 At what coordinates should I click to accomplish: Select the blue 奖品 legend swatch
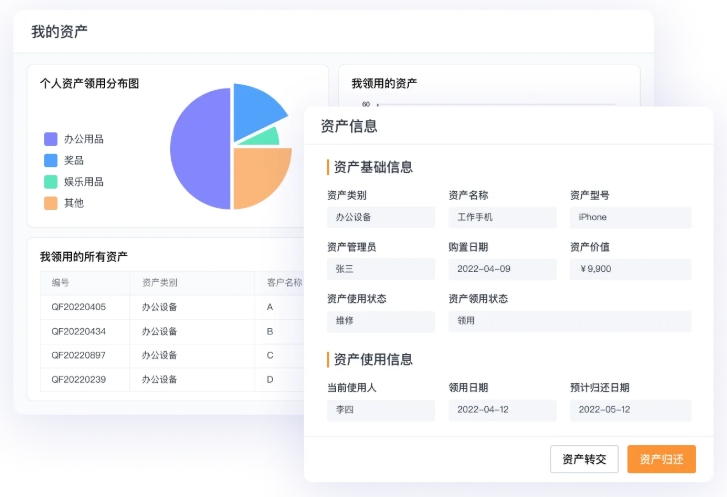(x=51, y=160)
